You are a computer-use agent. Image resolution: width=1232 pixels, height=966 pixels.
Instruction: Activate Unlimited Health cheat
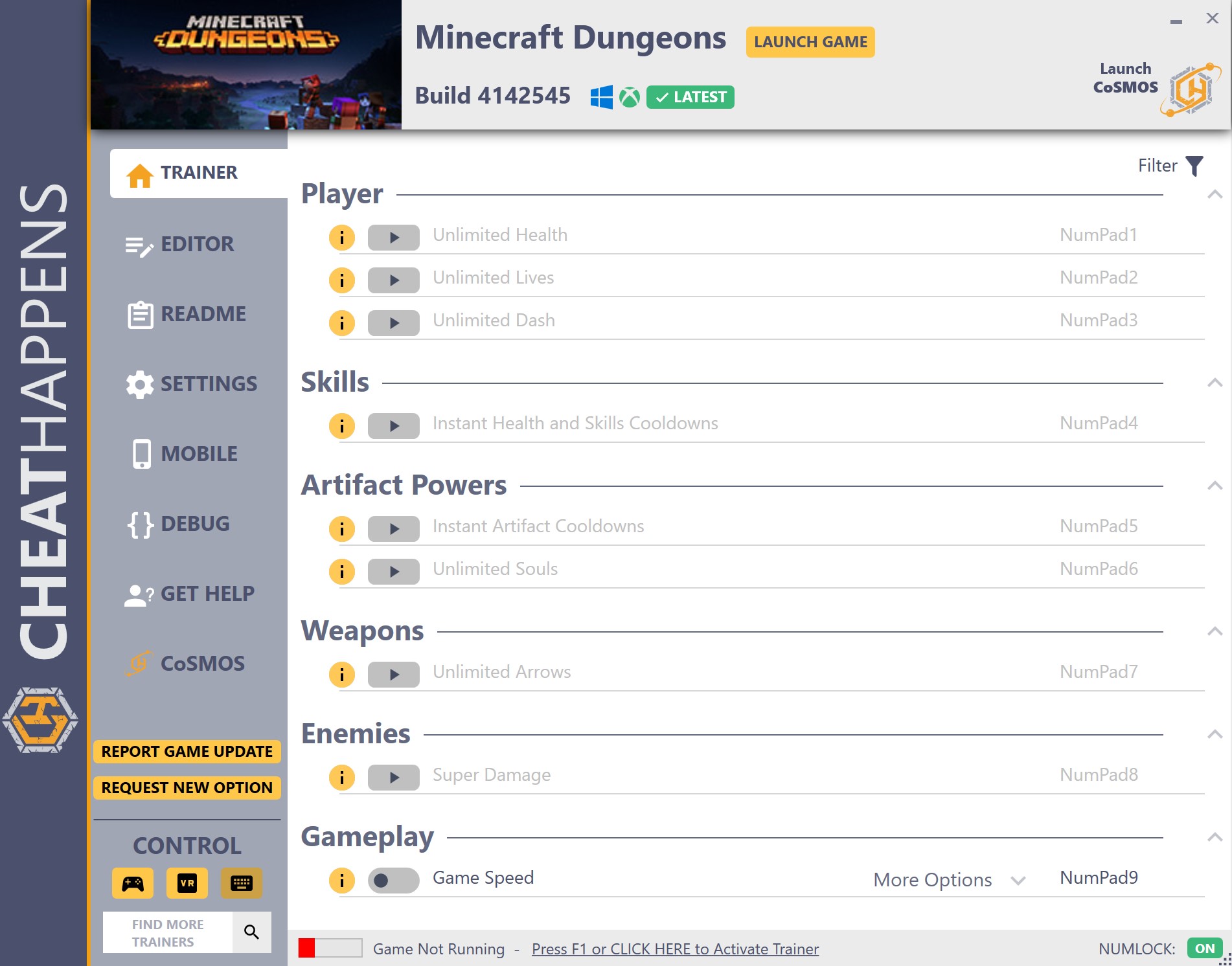point(394,238)
